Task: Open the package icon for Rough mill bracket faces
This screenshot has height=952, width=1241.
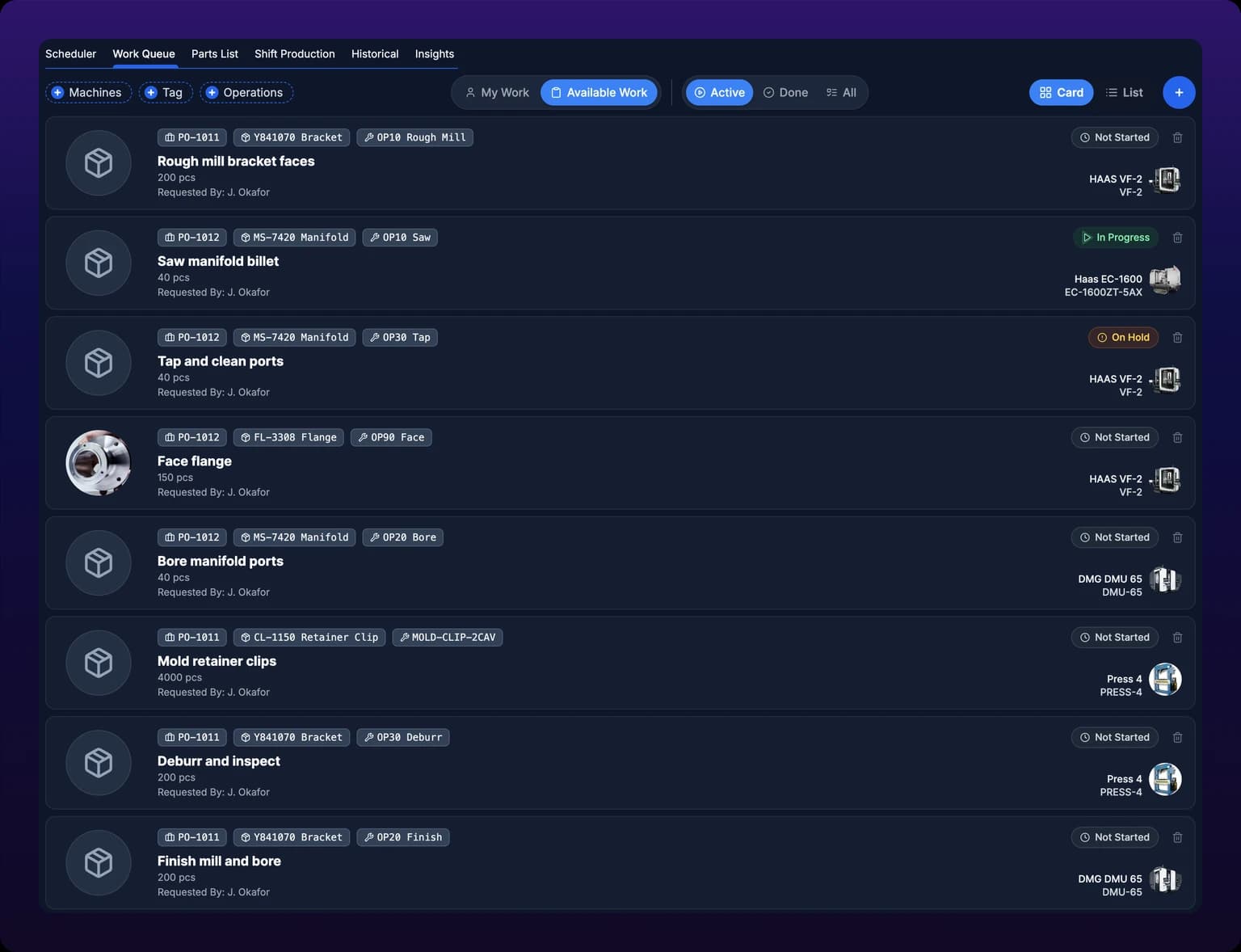Action: coord(99,163)
